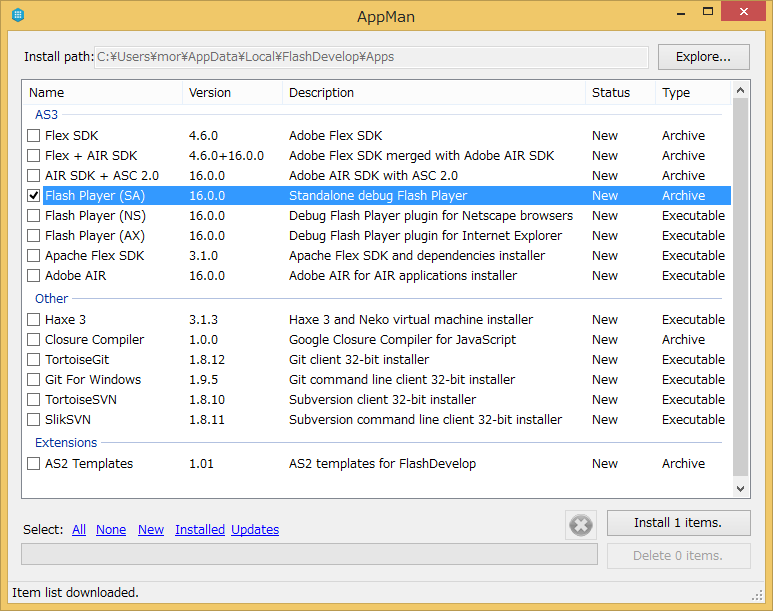773x611 pixels.
Task: Select the Apache Flex SDK checkbox
Action: tap(34, 255)
